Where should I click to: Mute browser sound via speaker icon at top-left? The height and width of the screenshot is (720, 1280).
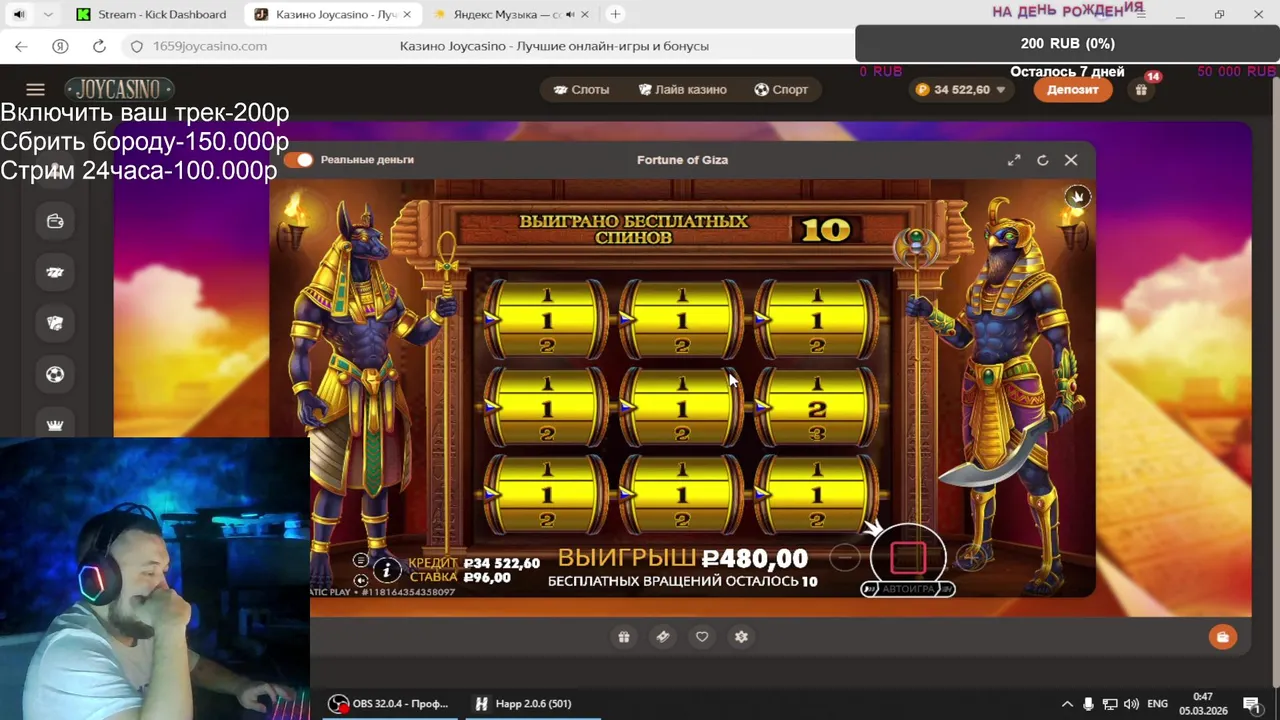coord(19,15)
